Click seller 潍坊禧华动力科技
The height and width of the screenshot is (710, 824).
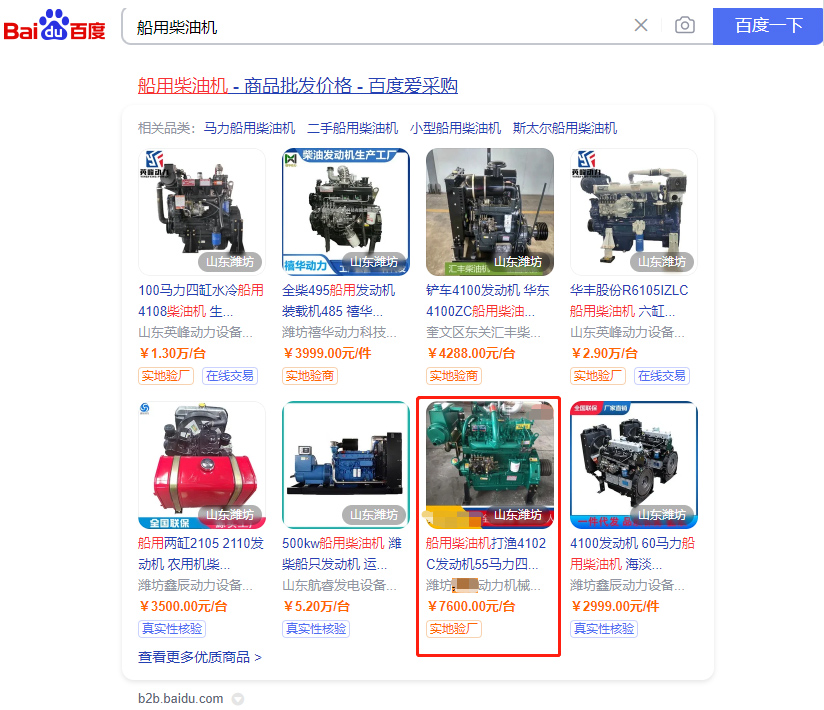[x=339, y=332]
